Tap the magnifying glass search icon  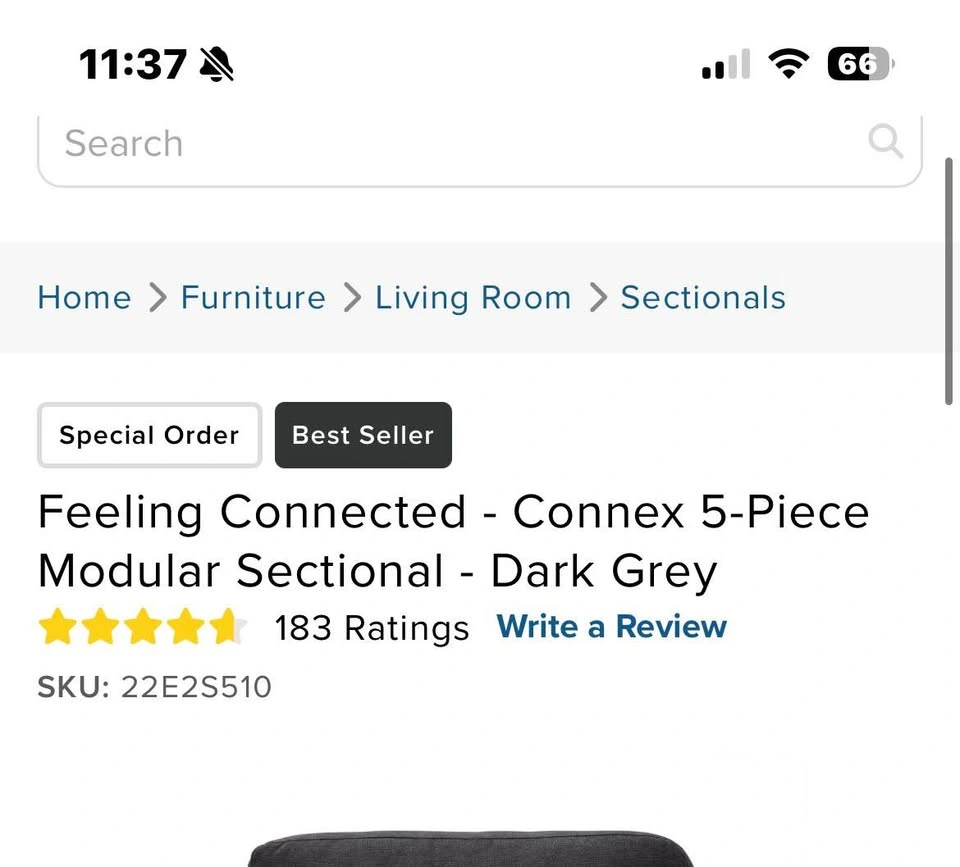pyautogui.click(x=885, y=141)
